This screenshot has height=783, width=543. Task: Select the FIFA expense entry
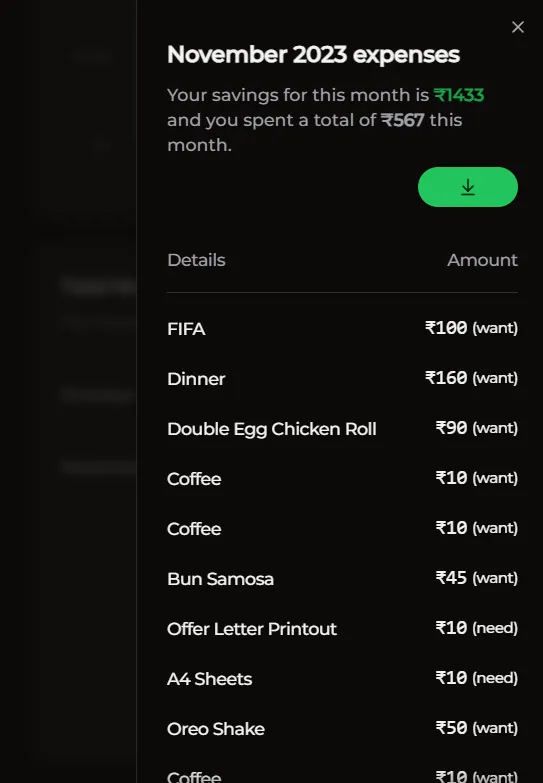tap(342, 329)
